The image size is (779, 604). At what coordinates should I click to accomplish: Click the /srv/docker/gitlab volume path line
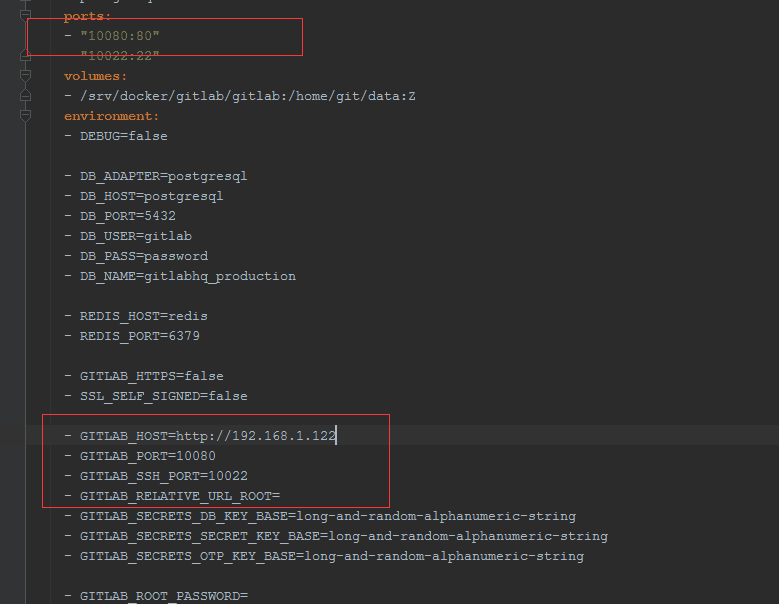pyautogui.click(x=240, y=96)
